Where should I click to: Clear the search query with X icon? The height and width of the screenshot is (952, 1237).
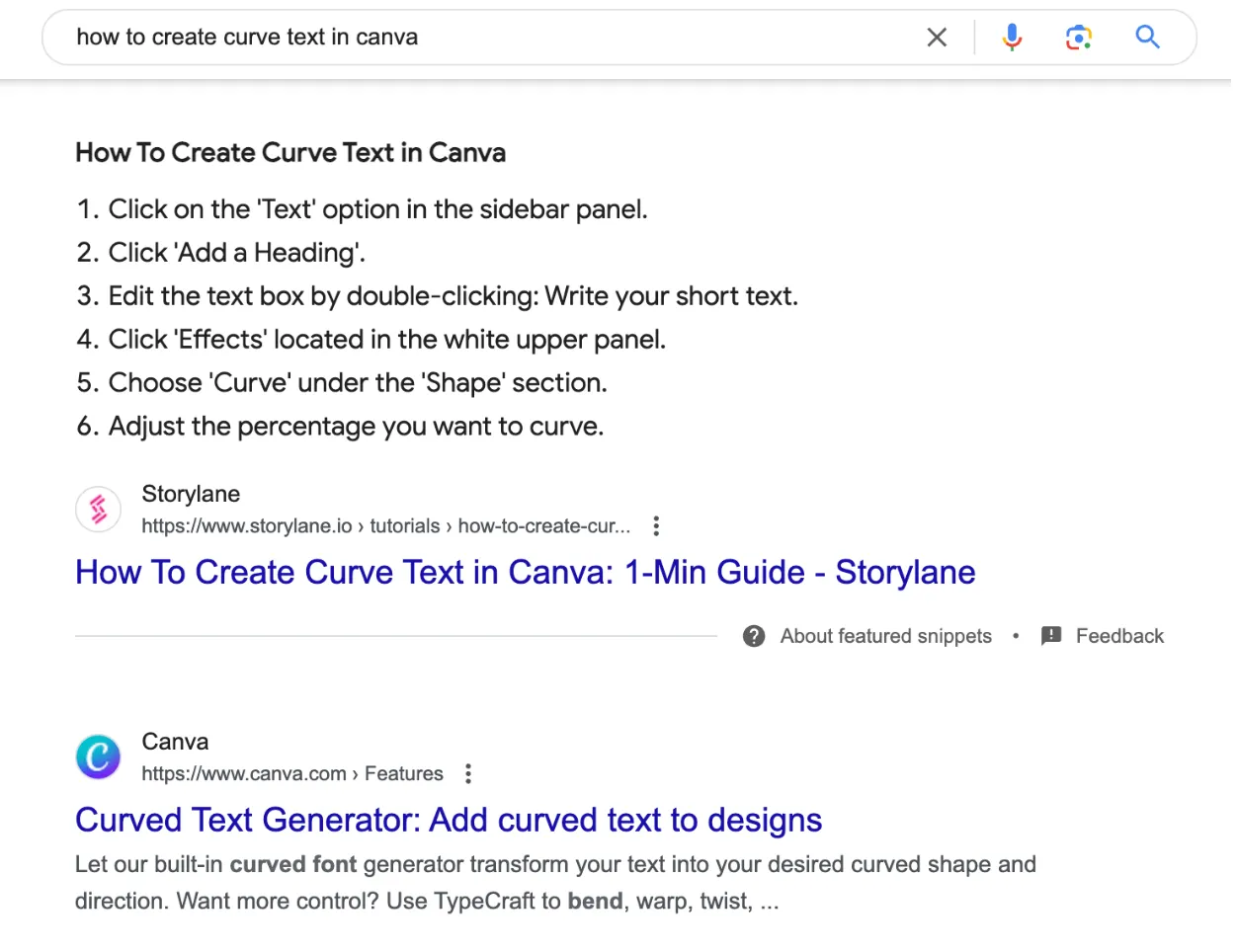[937, 38]
